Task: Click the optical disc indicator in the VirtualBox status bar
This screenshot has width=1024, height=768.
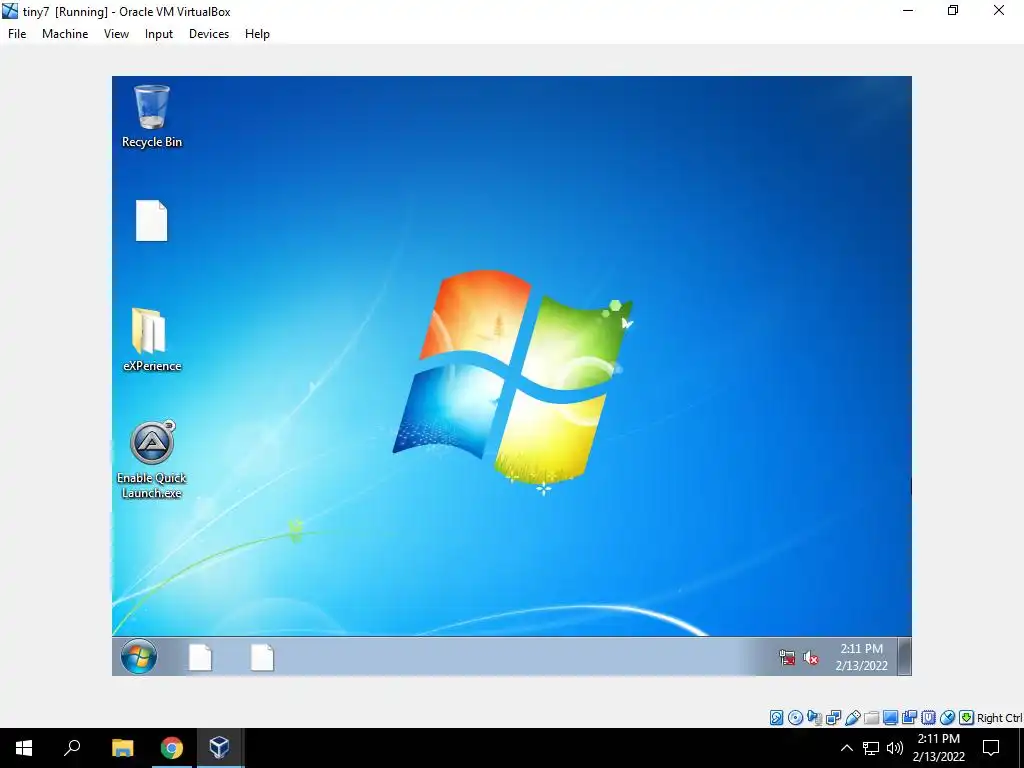Action: click(x=795, y=718)
